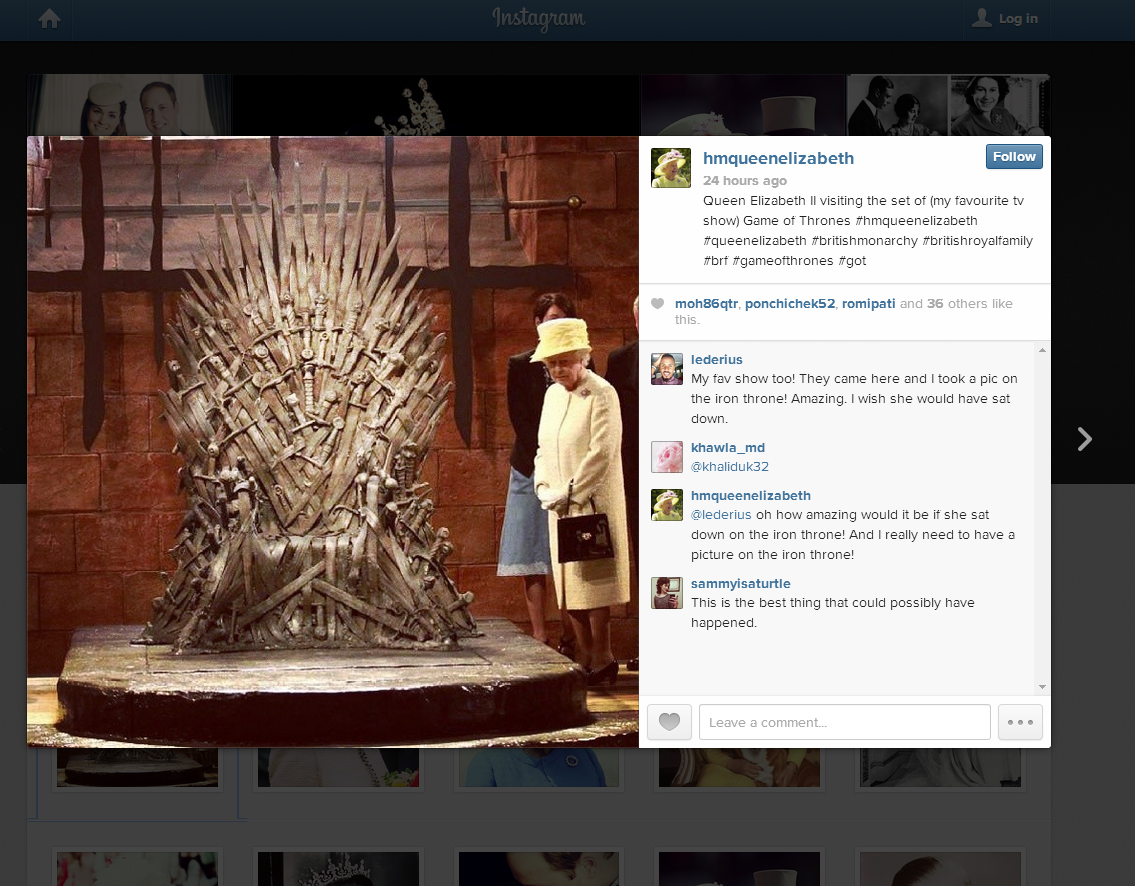Click lederius avatar in comments
Image resolution: width=1135 pixels, height=886 pixels.
[667, 369]
